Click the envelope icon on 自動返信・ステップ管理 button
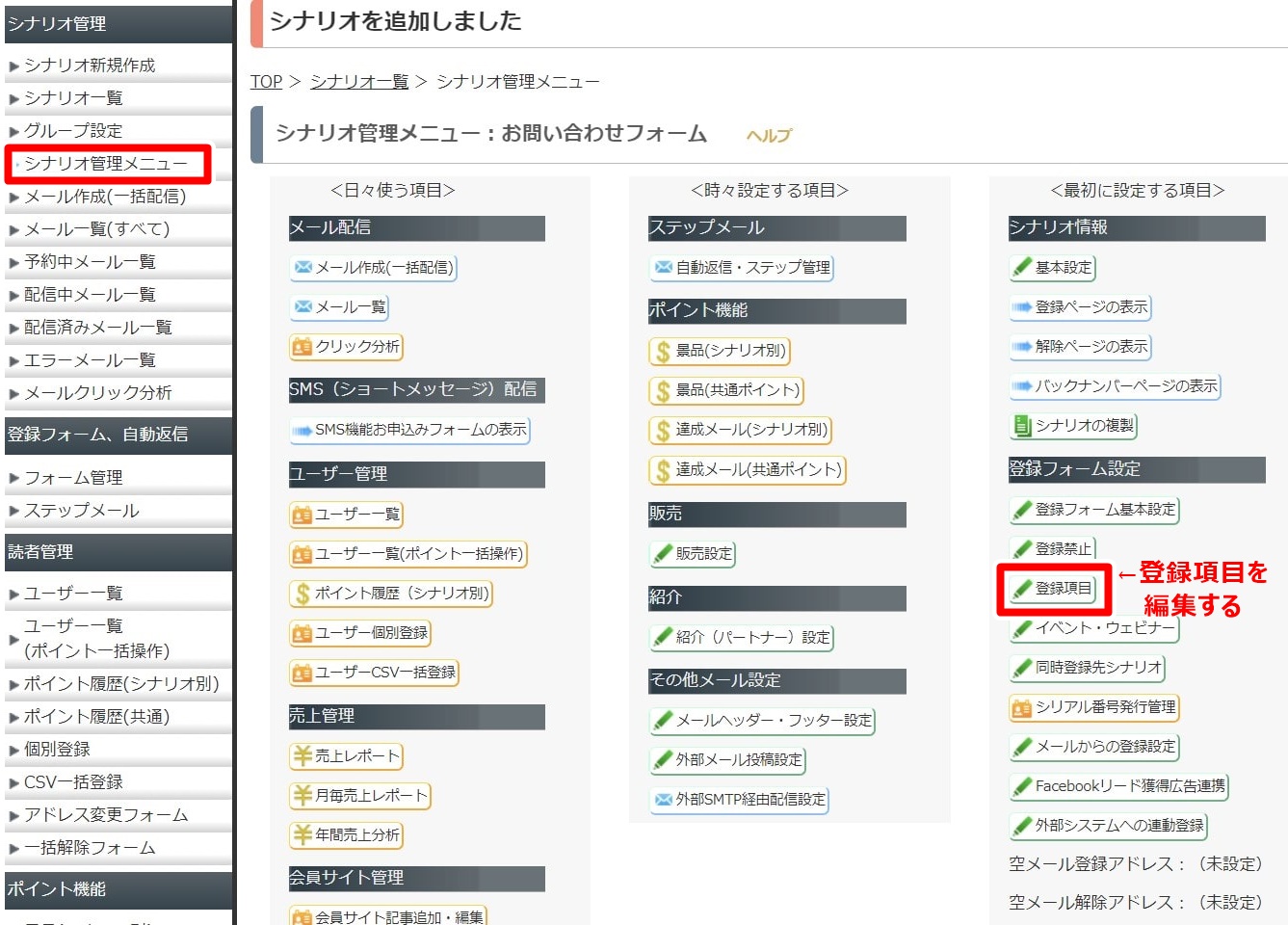 click(664, 267)
